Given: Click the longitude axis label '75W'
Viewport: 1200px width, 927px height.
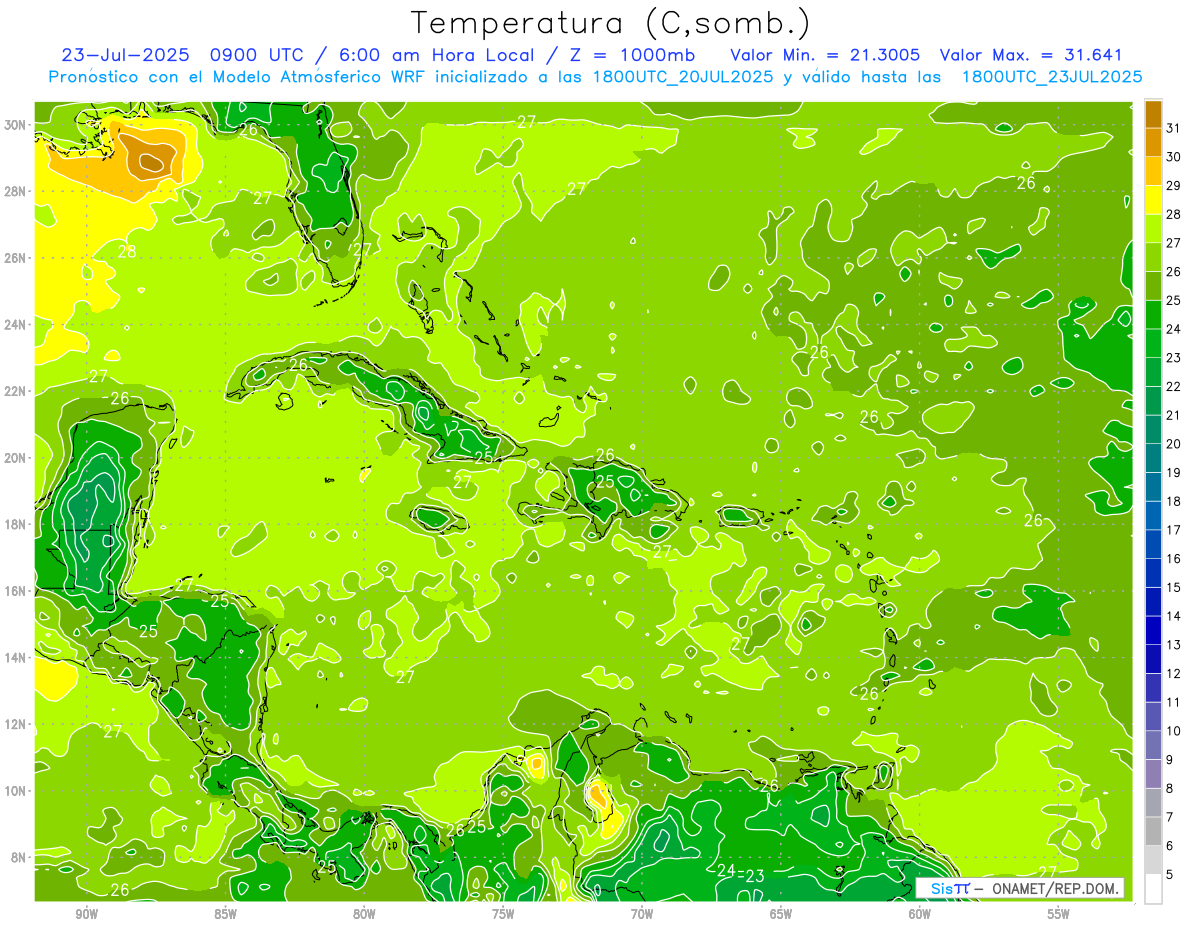Looking at the screenshot, I should click(503, 914).
